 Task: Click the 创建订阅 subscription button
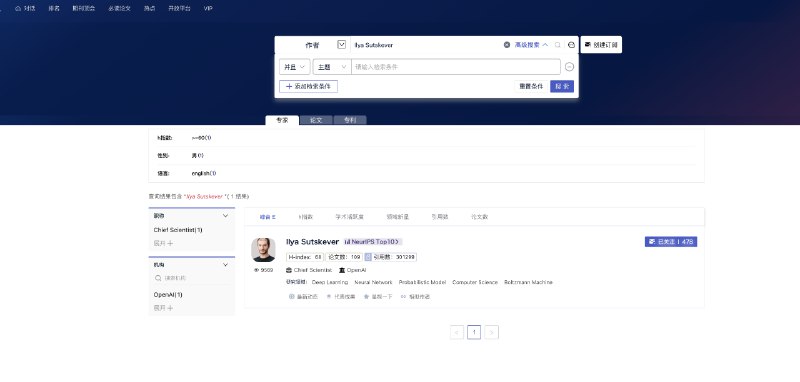point(601,45)
